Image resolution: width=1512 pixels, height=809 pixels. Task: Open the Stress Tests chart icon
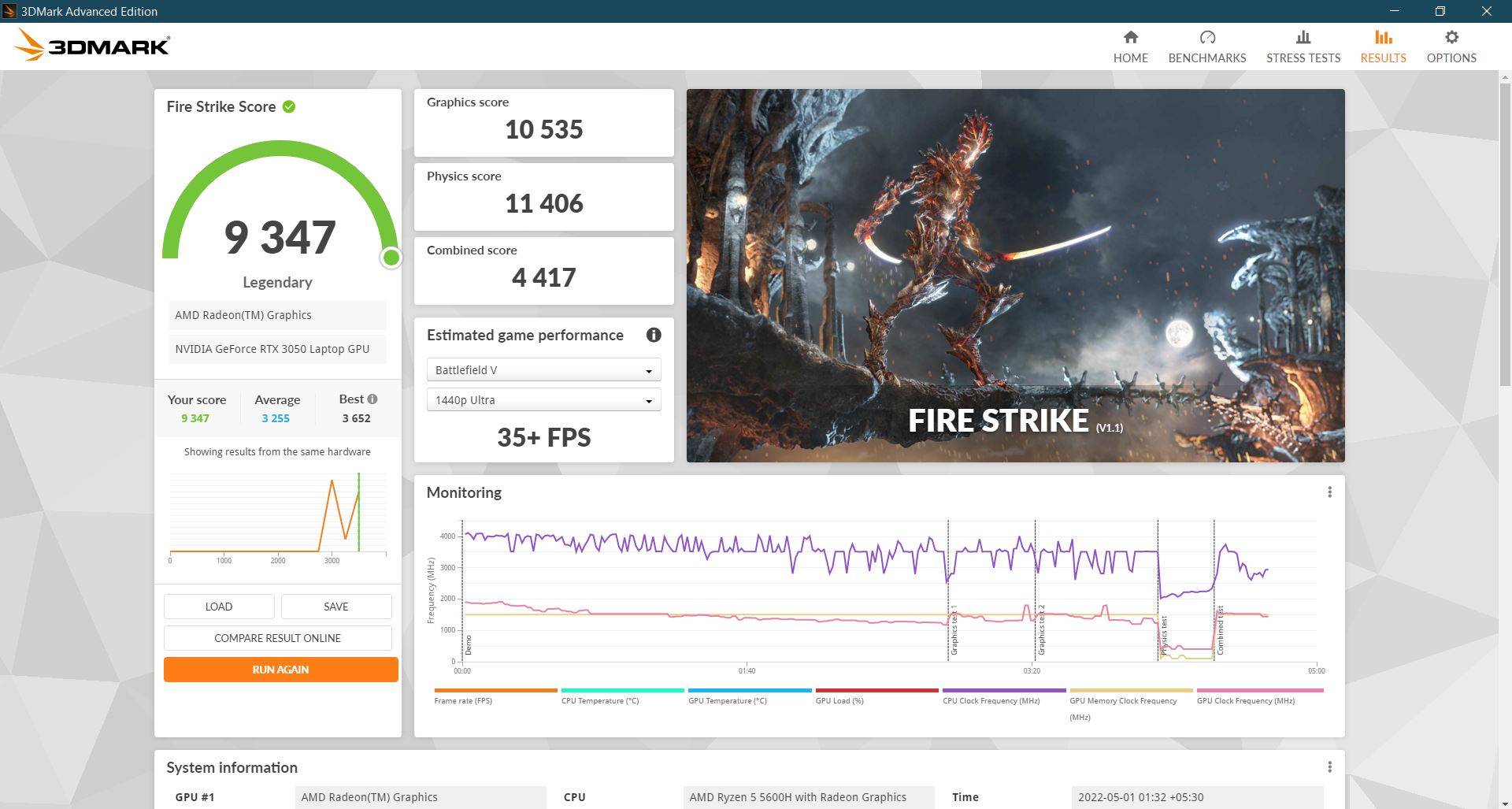pyautogui.click(x=1303, y=37)
